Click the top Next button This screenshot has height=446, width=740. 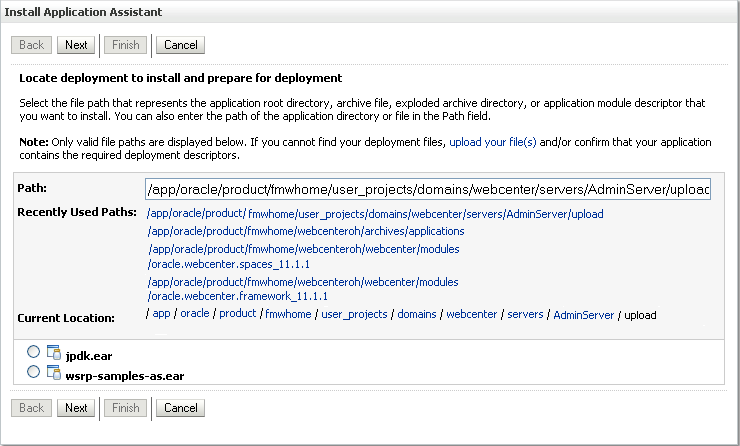[76, 45]
